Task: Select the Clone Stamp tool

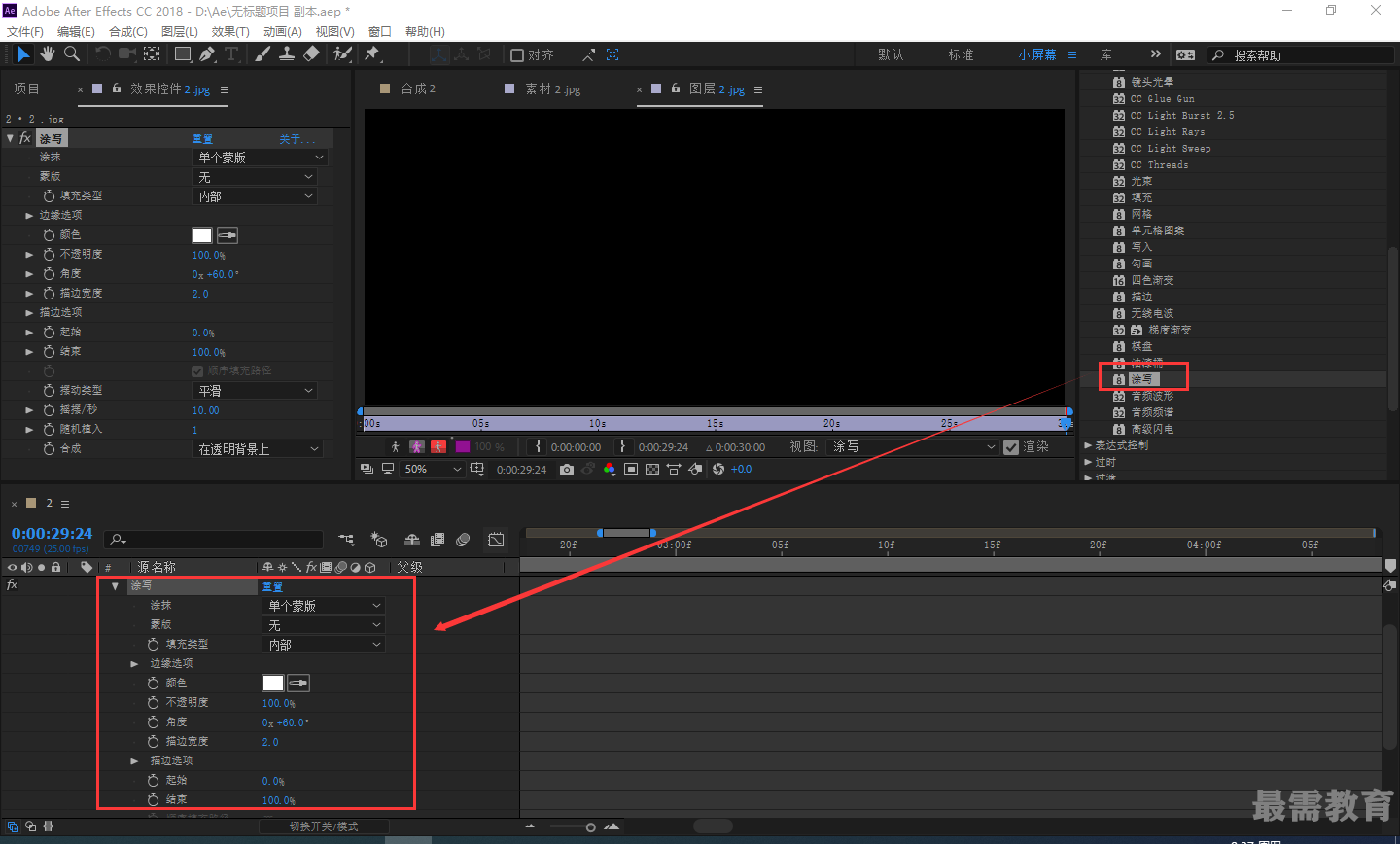Action: [287, 54]
